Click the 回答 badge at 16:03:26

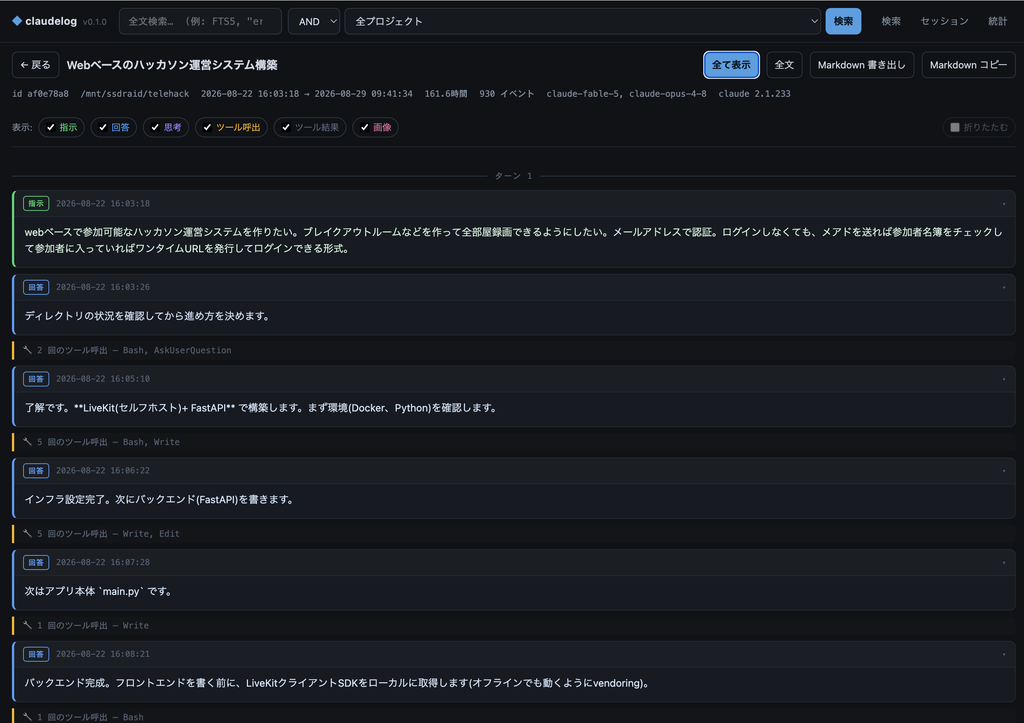(x=36, y=287)
